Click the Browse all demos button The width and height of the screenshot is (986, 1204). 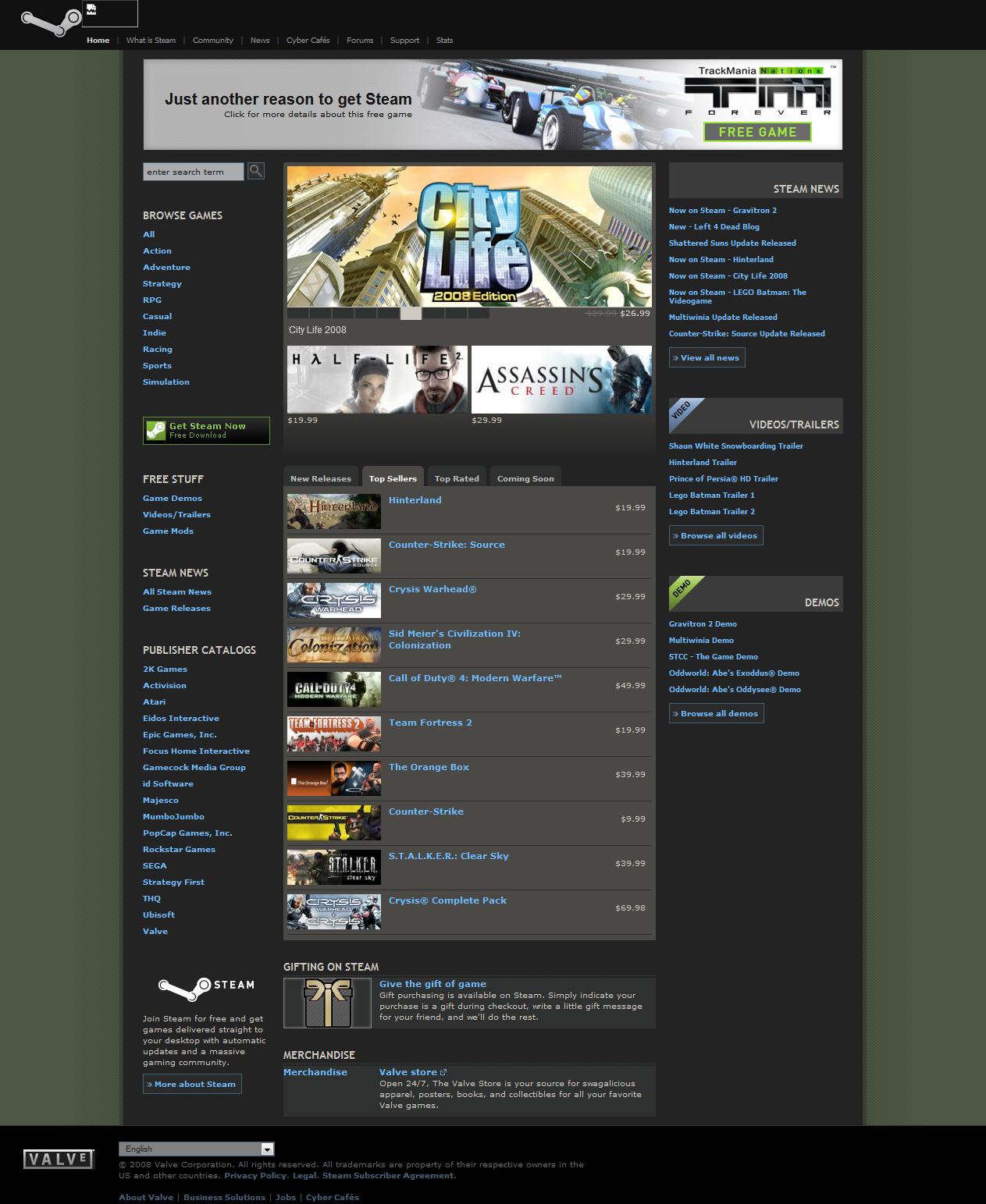[717, 713]
